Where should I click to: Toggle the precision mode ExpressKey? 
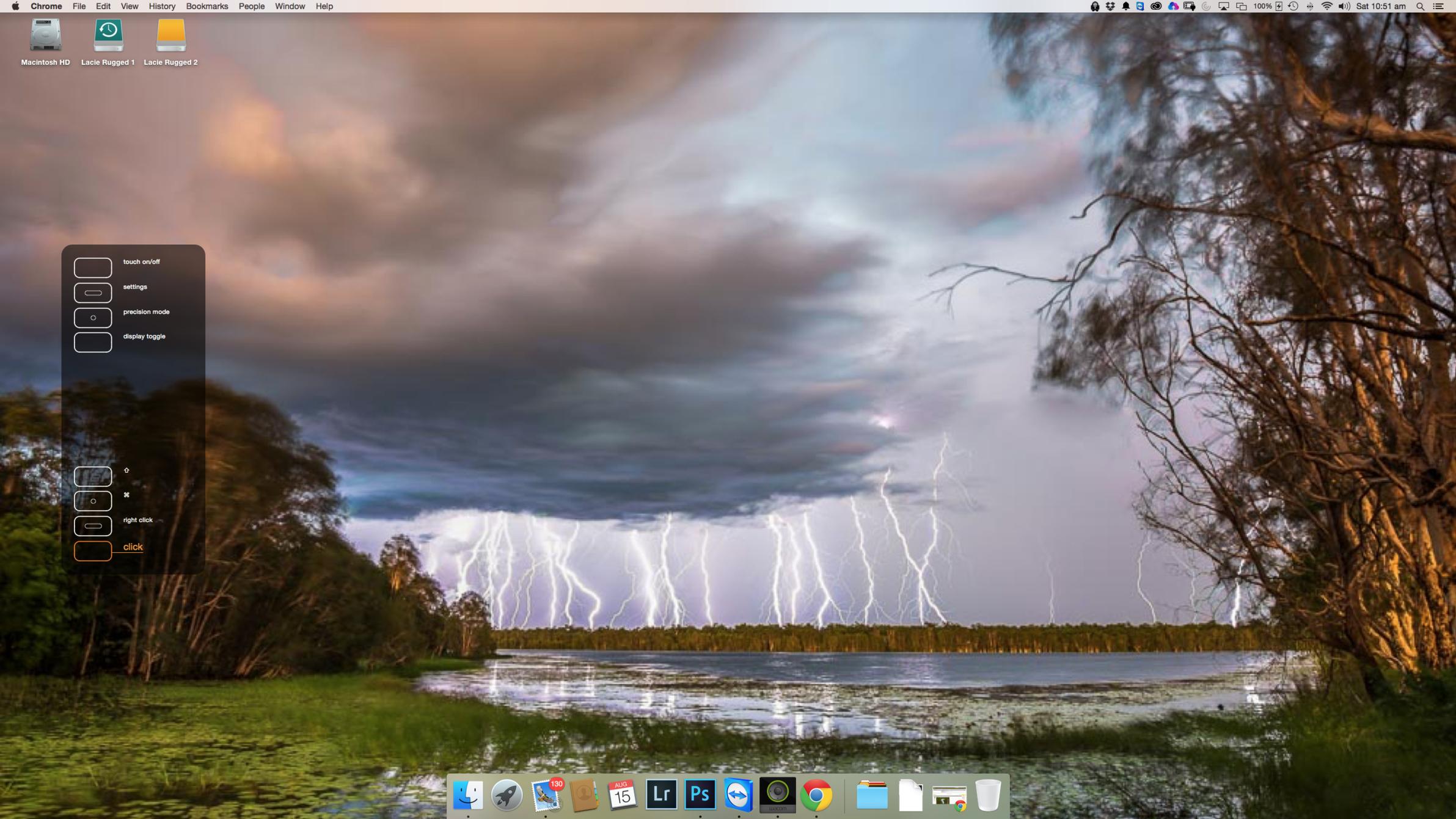click(x=93, y=318)
